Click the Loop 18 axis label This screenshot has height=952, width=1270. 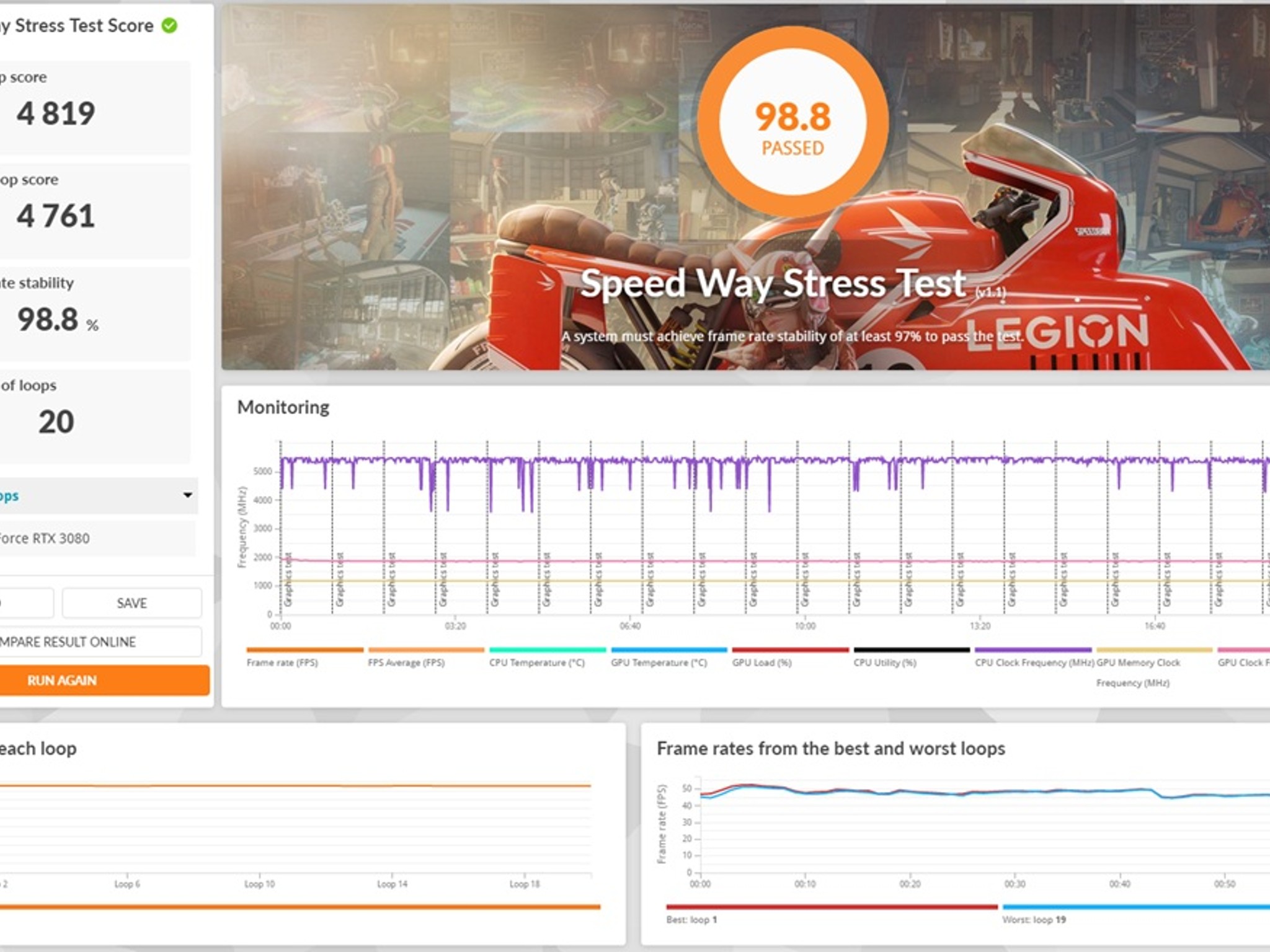coord(525,884)
